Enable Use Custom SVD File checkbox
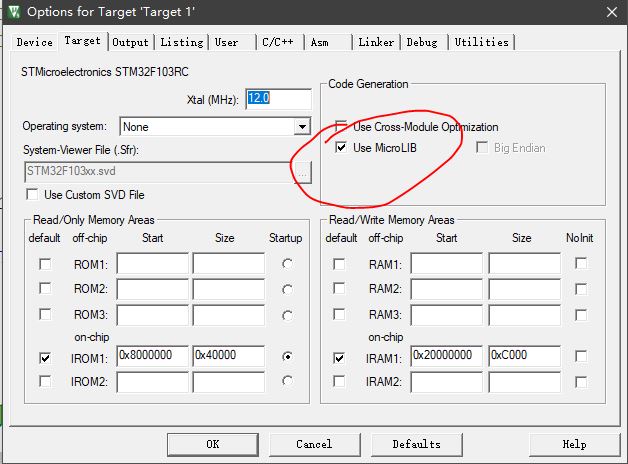Image resolution: width=628 pixels, height=464 pixels. point(32,195)
